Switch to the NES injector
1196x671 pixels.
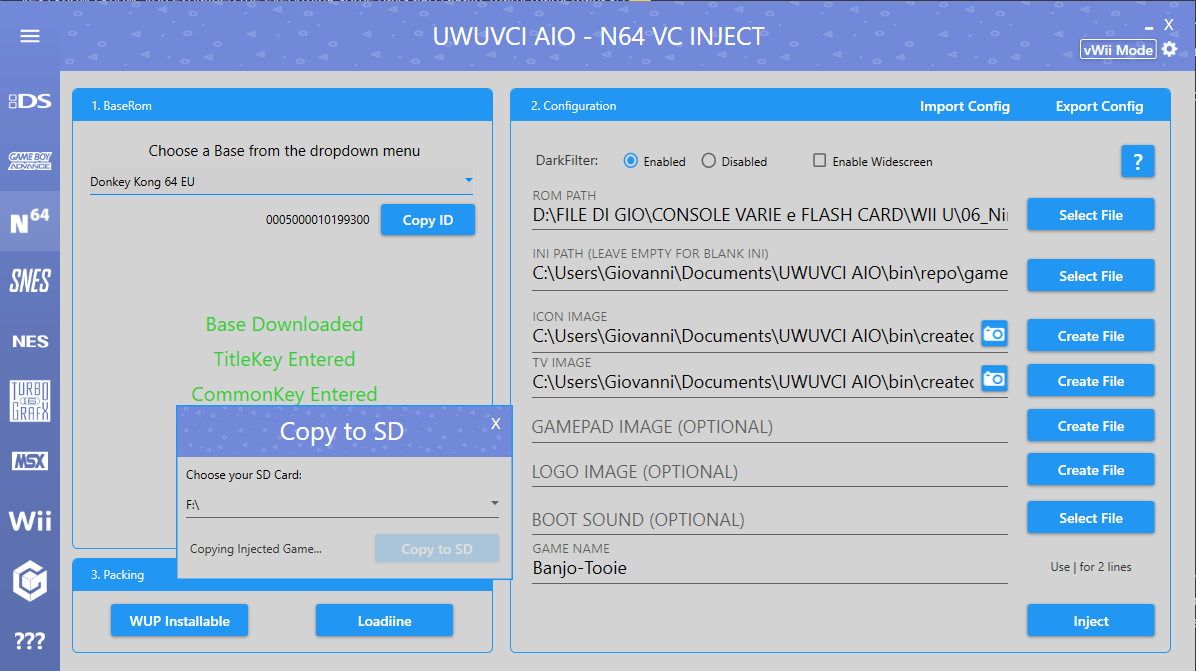30,341
